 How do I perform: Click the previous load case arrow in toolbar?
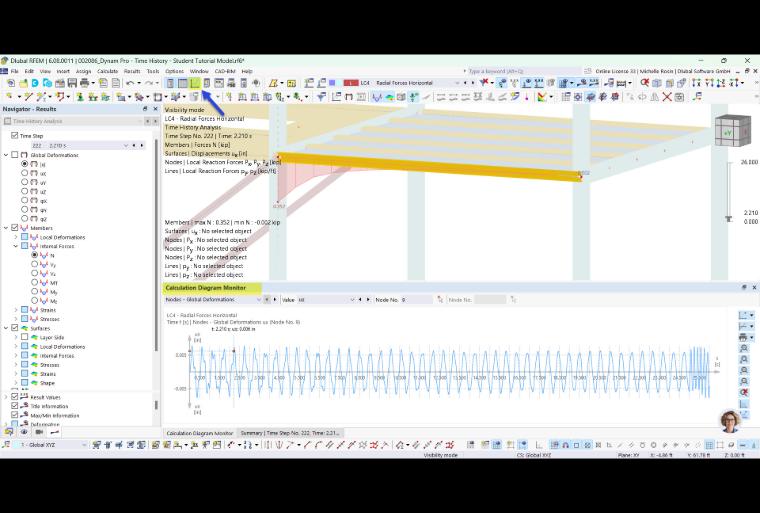[465, 83]
